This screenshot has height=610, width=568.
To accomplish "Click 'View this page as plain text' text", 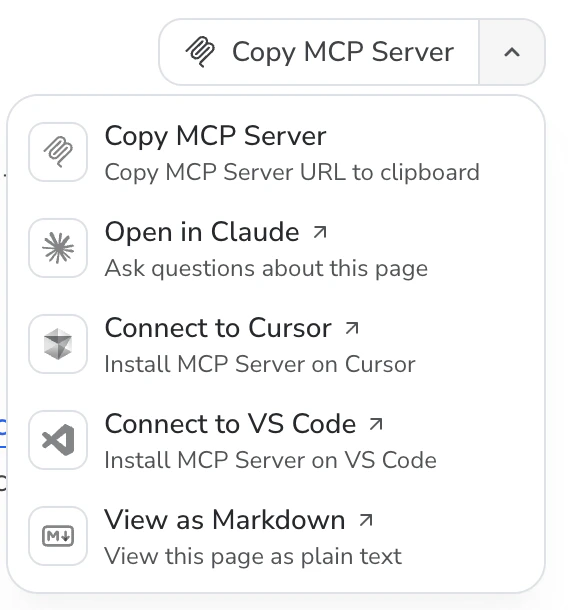I will pyautogui.click(x=253, y=556).
